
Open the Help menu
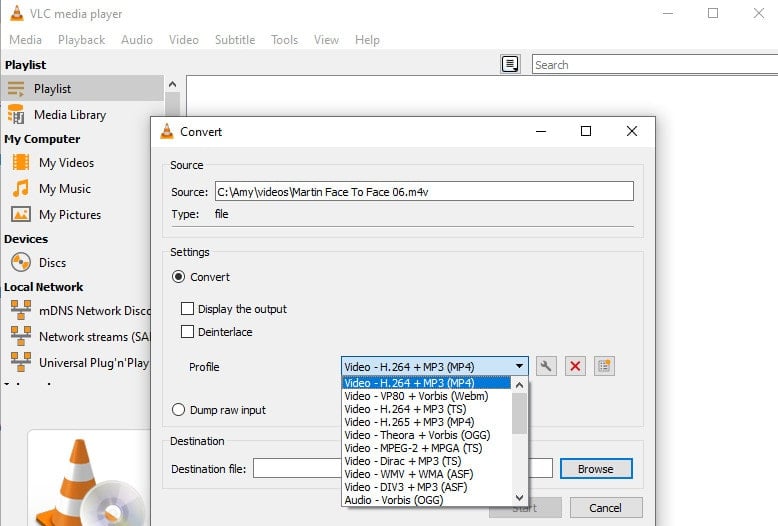pos(367,40)
